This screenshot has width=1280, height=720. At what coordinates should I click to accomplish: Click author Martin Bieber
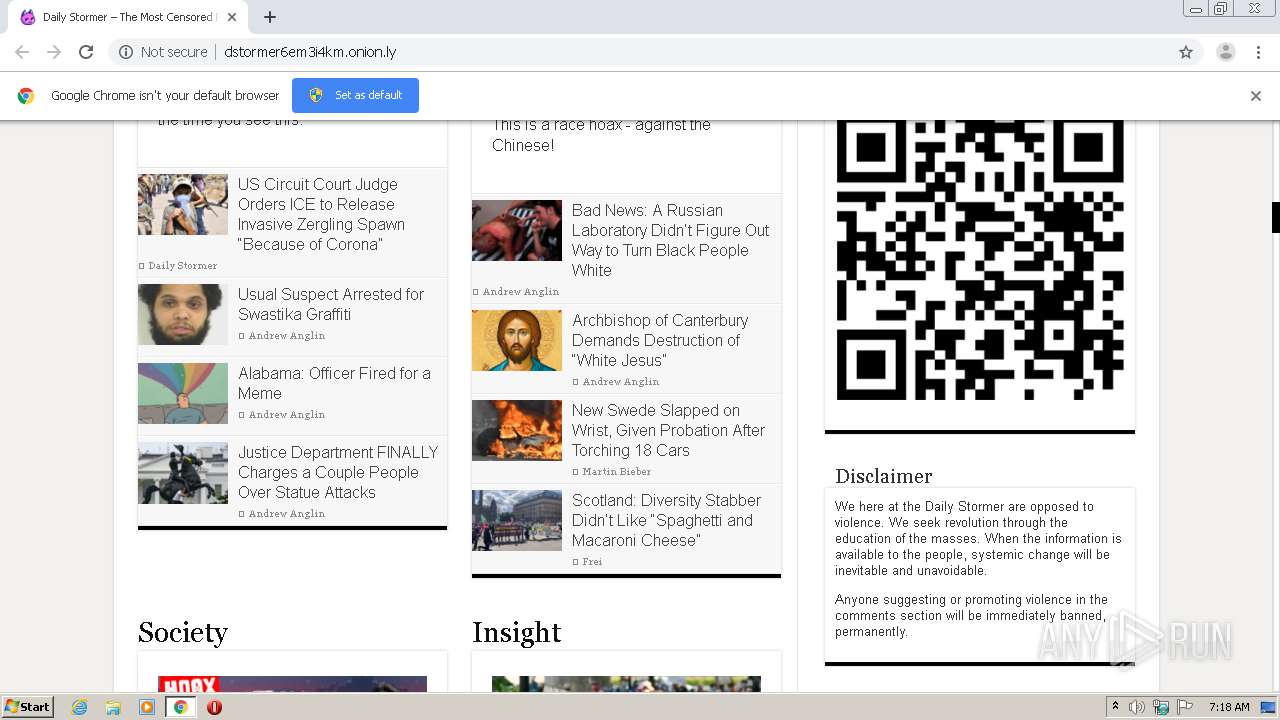(616, 472)
